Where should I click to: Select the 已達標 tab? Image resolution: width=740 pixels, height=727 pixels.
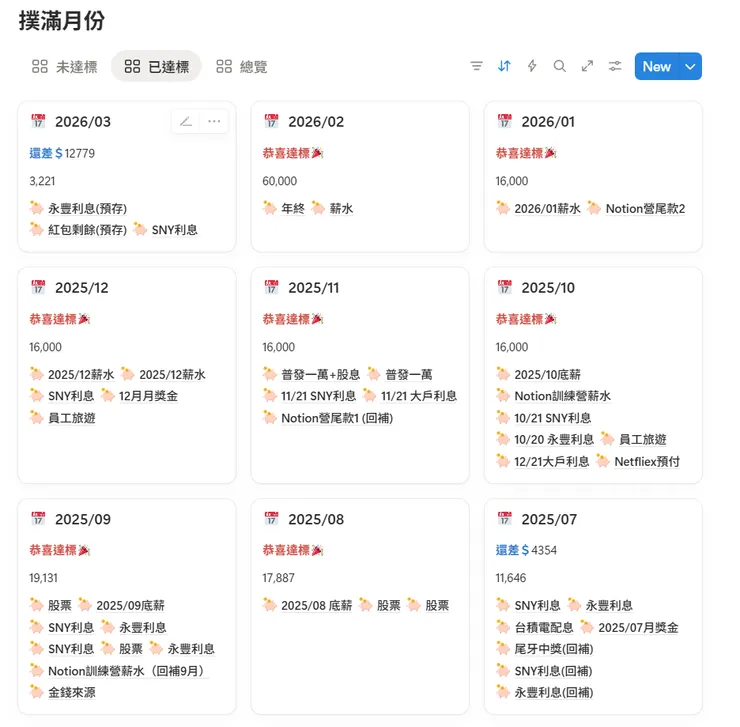pyautogui.click(x=157, y=67)
